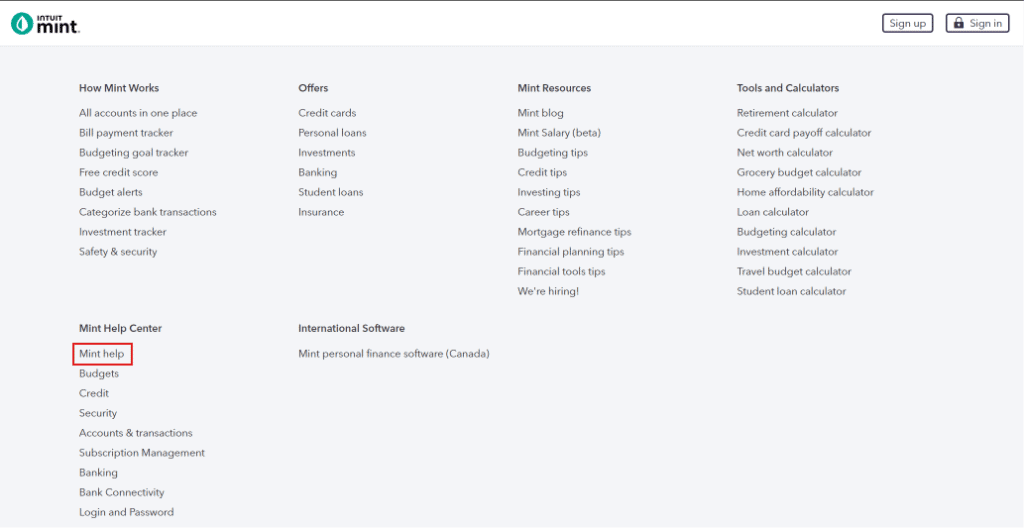The image size is (1024, 528).
Task: Open Login and Password help
Action: coord(126,512)
